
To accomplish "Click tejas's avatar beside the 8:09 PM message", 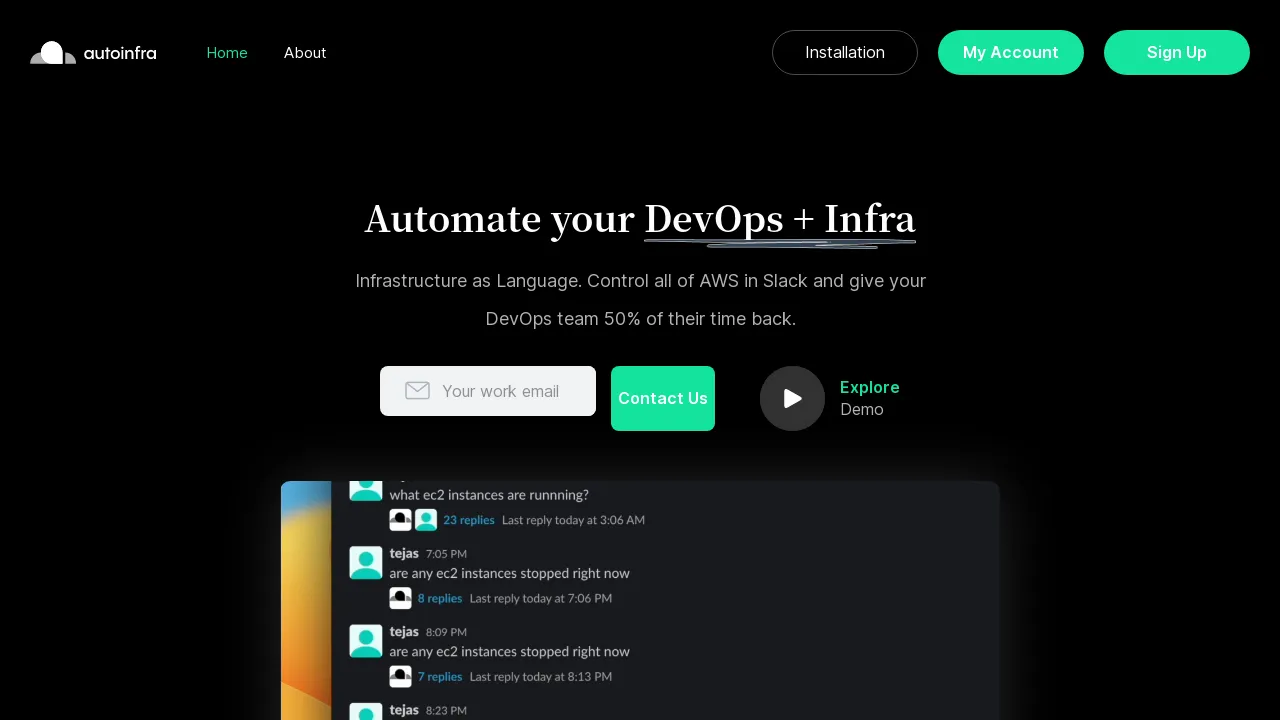I will click(365, 640).
